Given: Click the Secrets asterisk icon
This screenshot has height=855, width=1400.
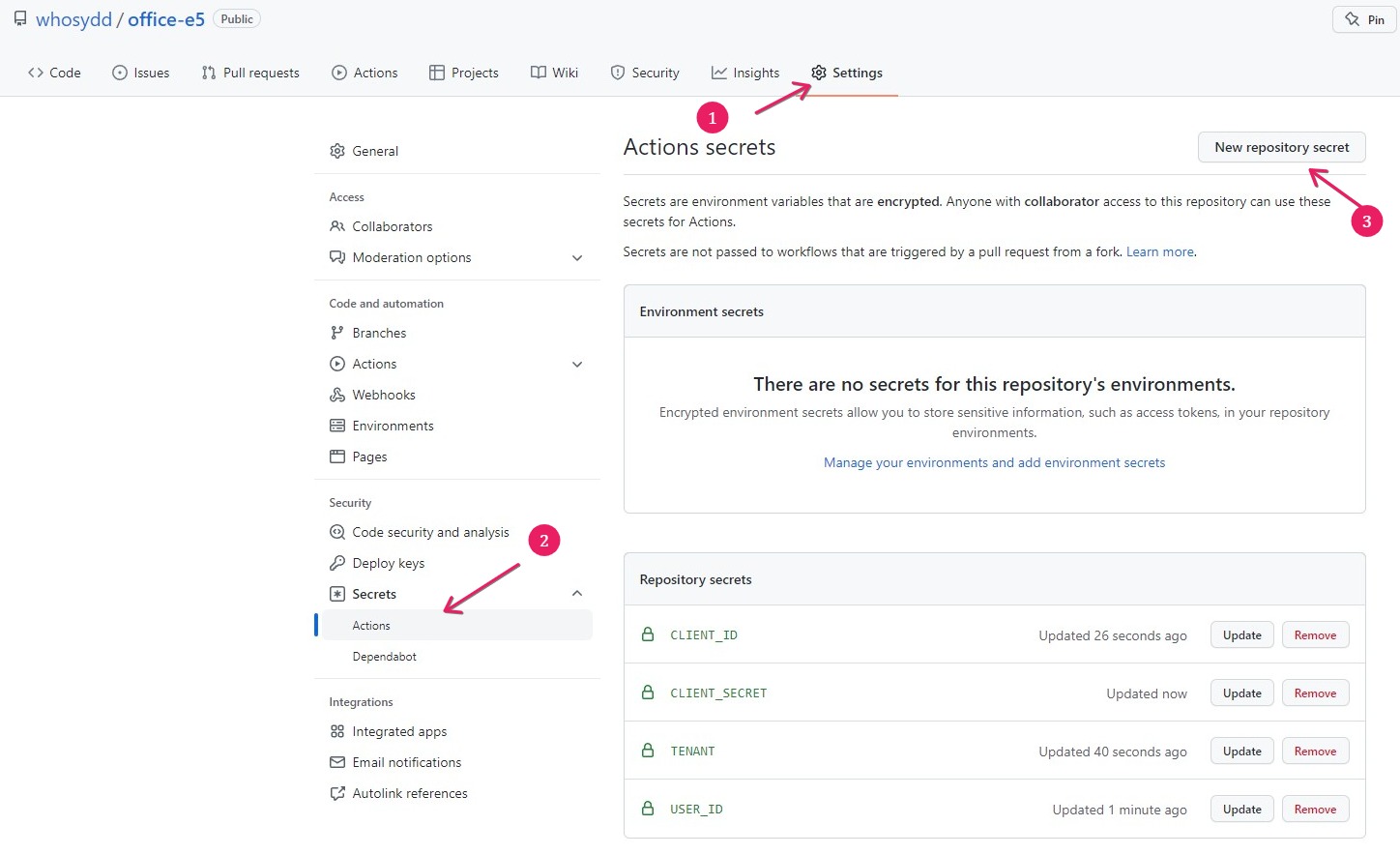Looking at the screenshot, I should tap(337, 594).
